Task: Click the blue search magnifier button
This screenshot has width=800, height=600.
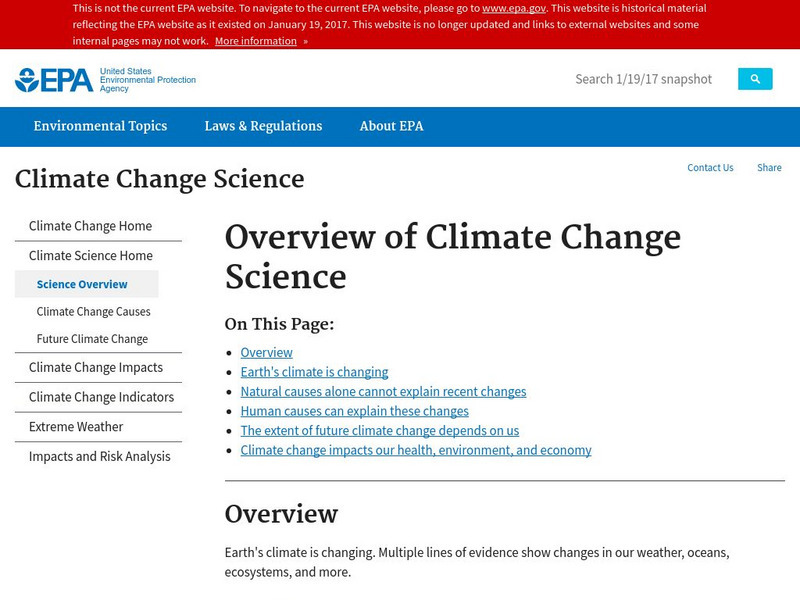Action: 755,79
